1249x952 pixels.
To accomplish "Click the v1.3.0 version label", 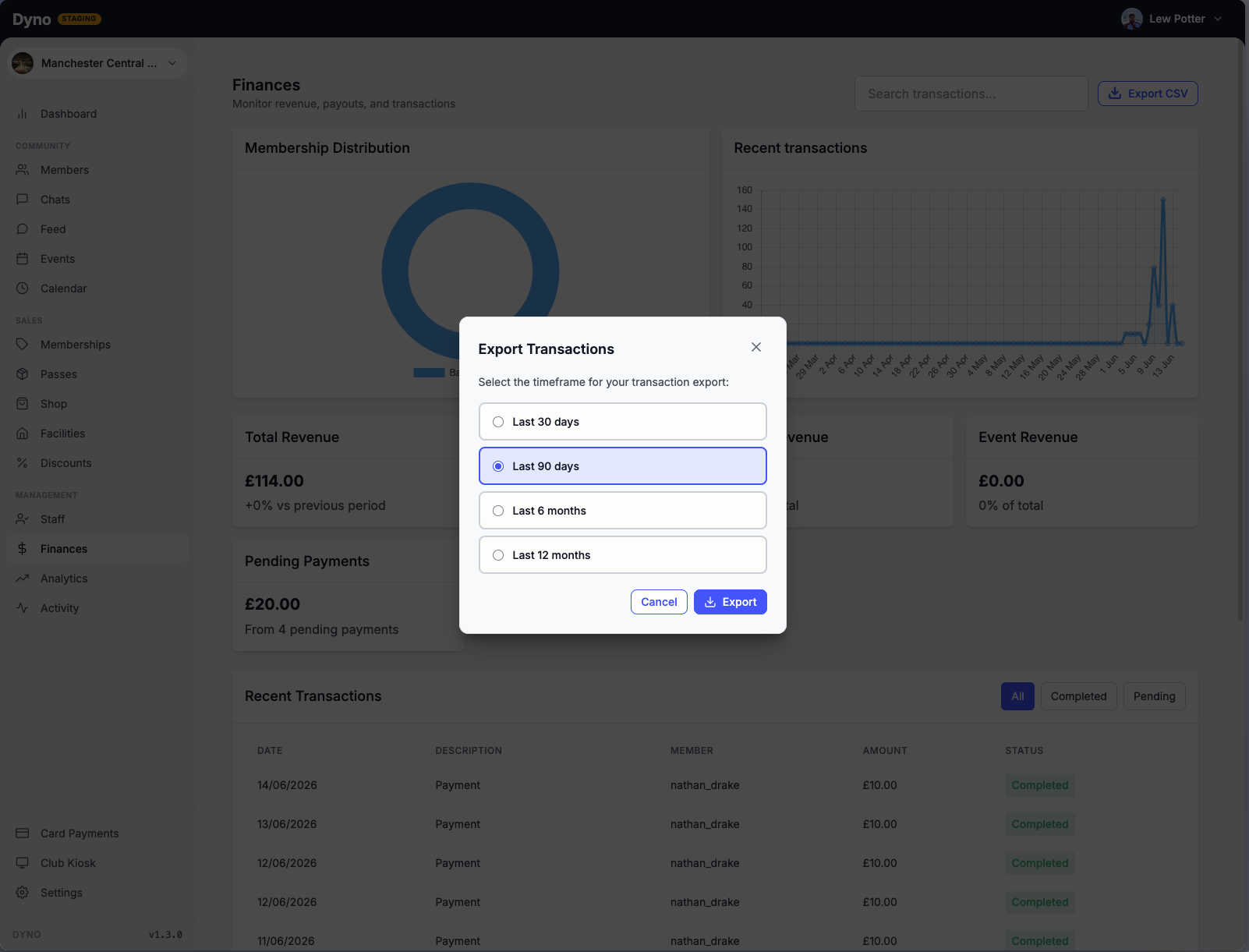I will pos(165,934).
